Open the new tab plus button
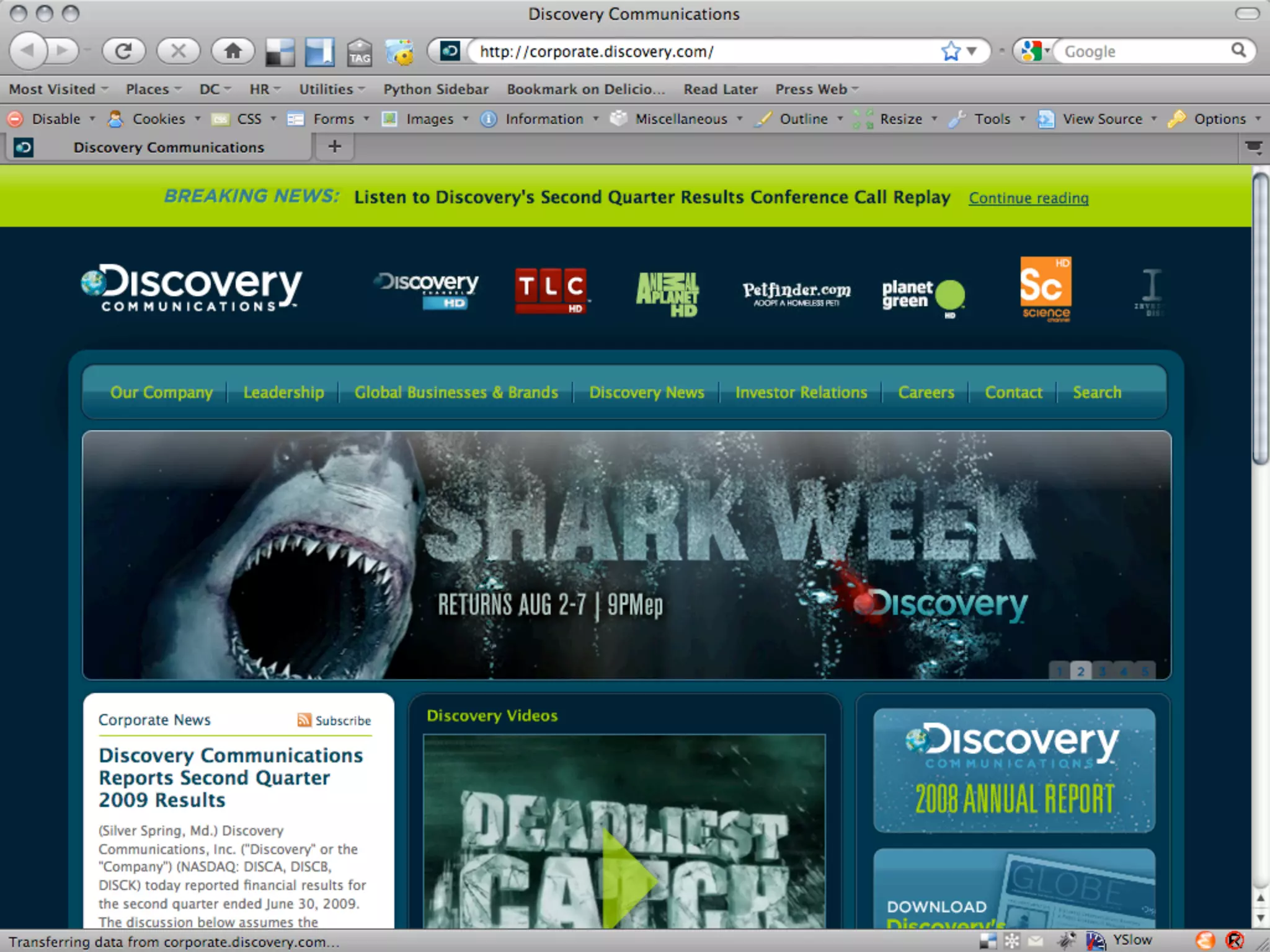This screenshot has width=1270, height=952. [334, 147]
